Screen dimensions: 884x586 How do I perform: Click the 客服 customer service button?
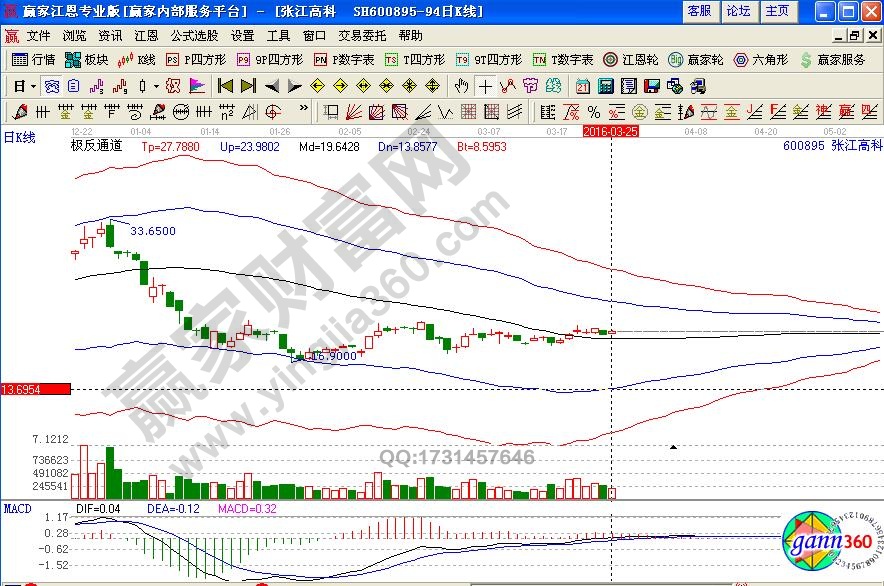(699, 11)
